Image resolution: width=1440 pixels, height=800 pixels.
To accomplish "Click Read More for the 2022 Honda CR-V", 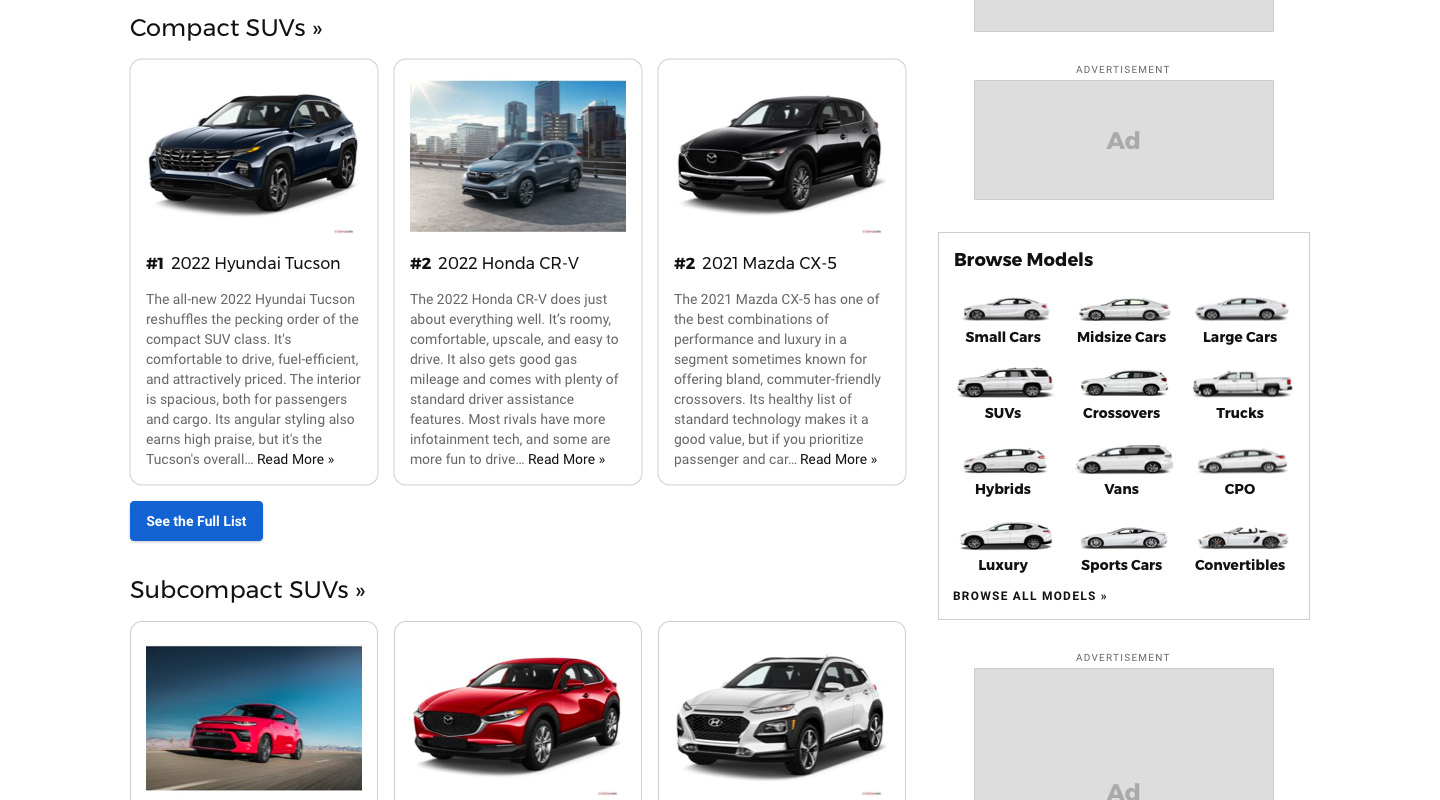I will click(x=566, y=459).
